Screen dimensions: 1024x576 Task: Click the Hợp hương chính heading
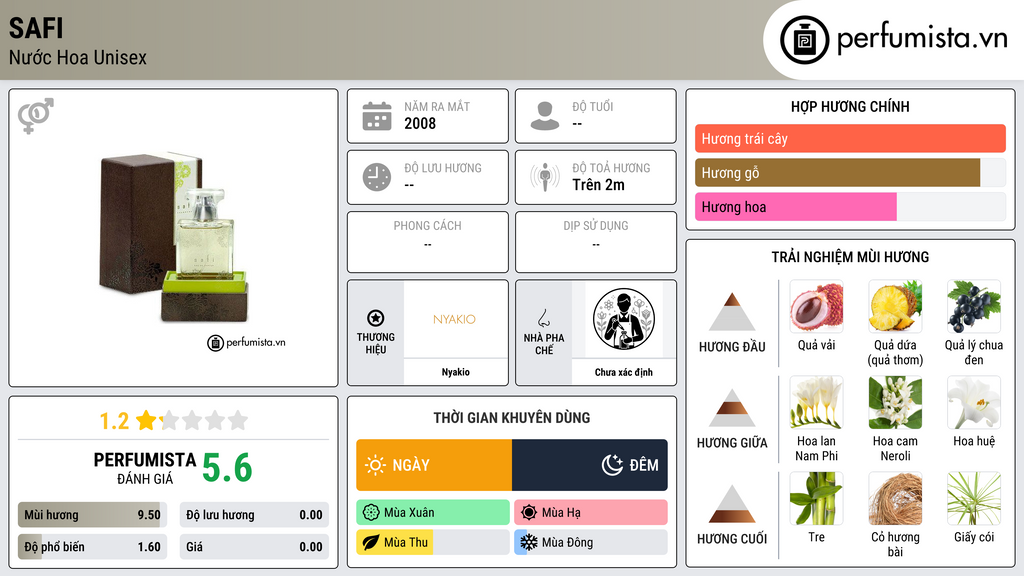(850, 106)
